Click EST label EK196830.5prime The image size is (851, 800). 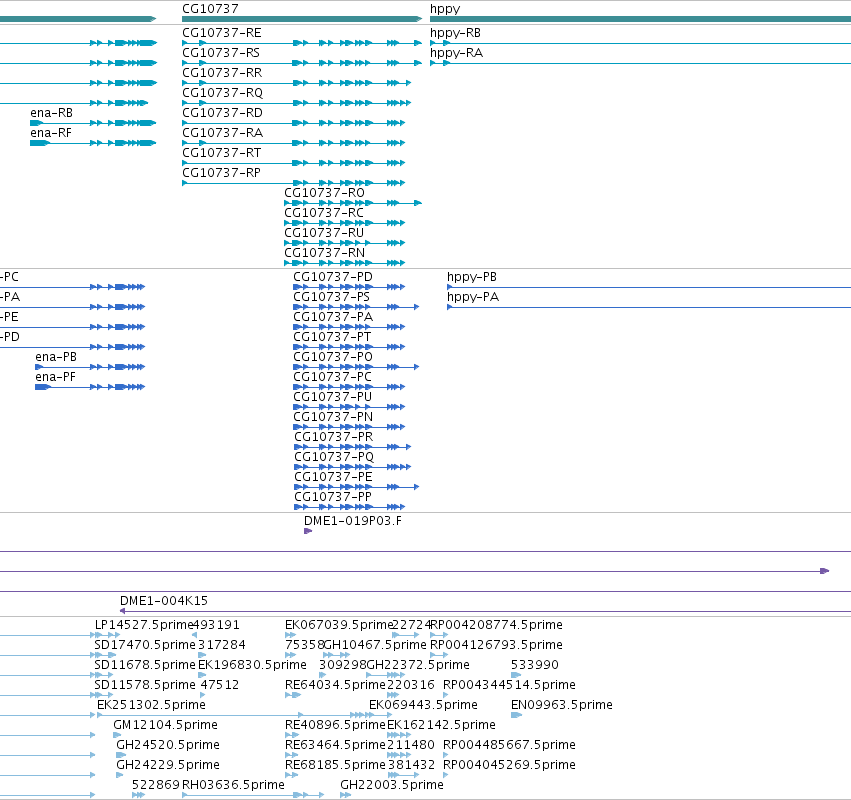tap(253, 665)
